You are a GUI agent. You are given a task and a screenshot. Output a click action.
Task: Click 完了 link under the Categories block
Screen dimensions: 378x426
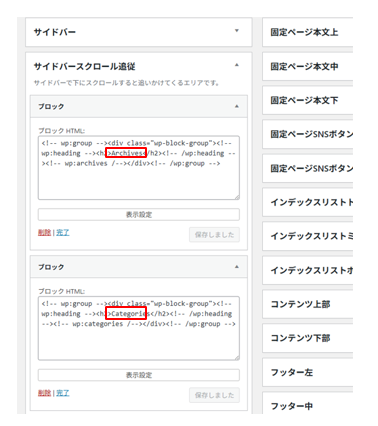[63, 393]
